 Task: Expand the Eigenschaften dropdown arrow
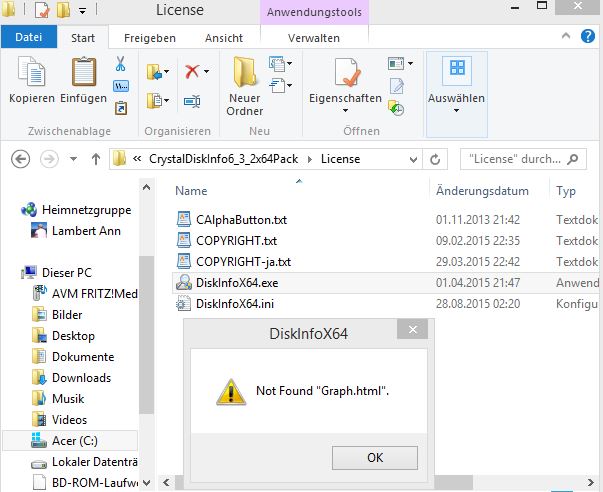pyautogui.click(x=345, y=111)
